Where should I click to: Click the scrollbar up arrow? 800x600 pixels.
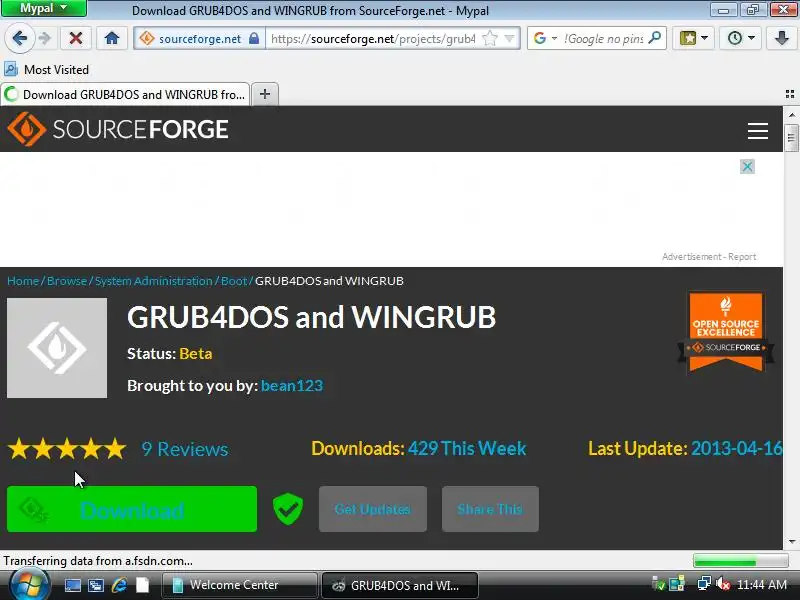click(x=791, y=115)
